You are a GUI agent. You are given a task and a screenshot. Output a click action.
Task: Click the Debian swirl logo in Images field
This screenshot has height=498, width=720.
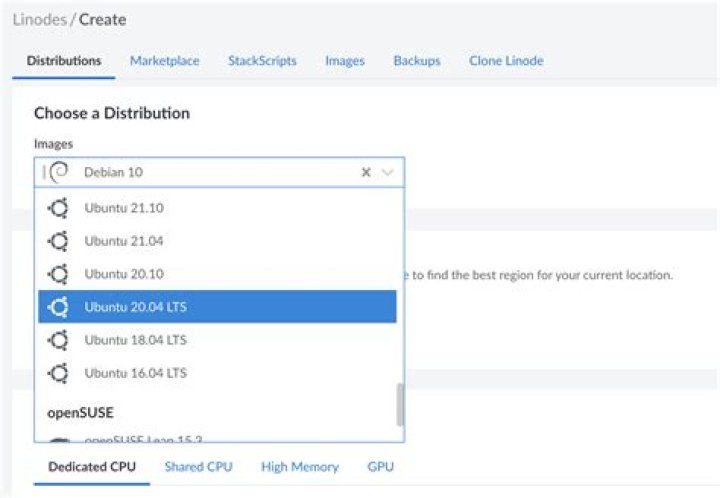59,172
